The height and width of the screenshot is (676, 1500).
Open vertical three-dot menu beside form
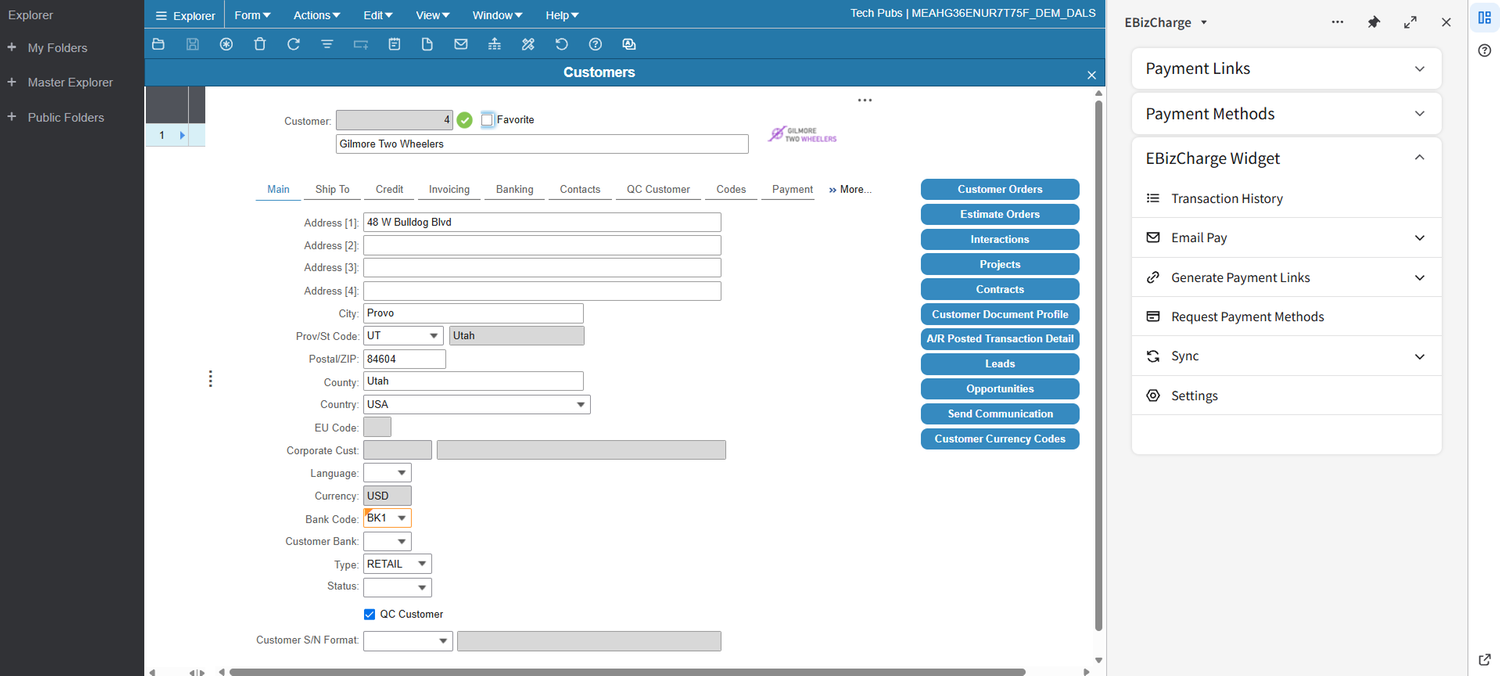click(x=210, y=379)
